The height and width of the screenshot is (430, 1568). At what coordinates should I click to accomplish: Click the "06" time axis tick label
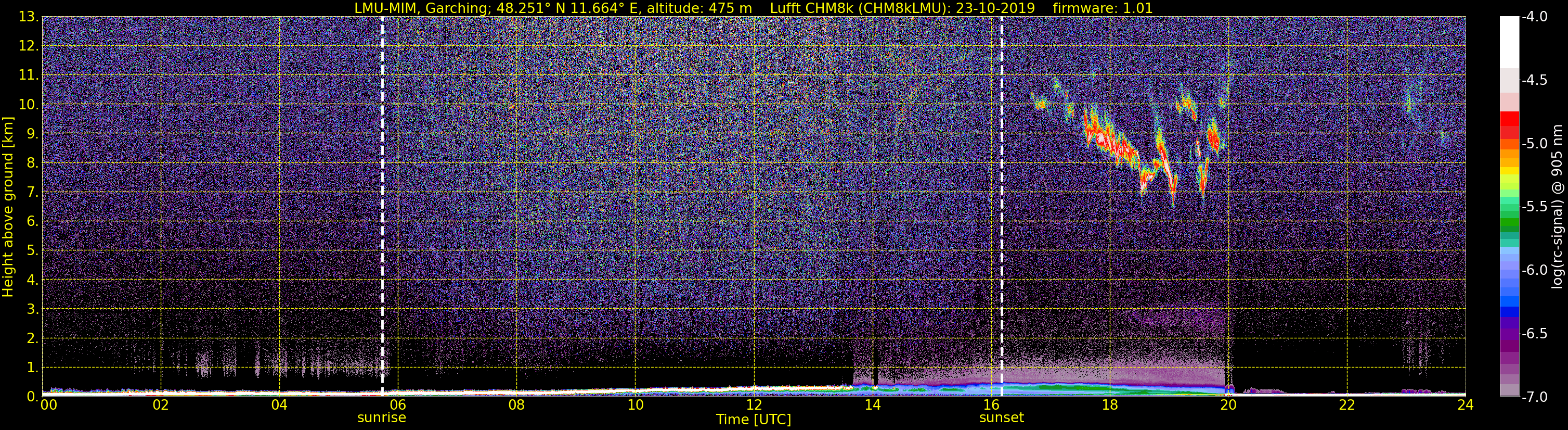click(x=398, y=405)
